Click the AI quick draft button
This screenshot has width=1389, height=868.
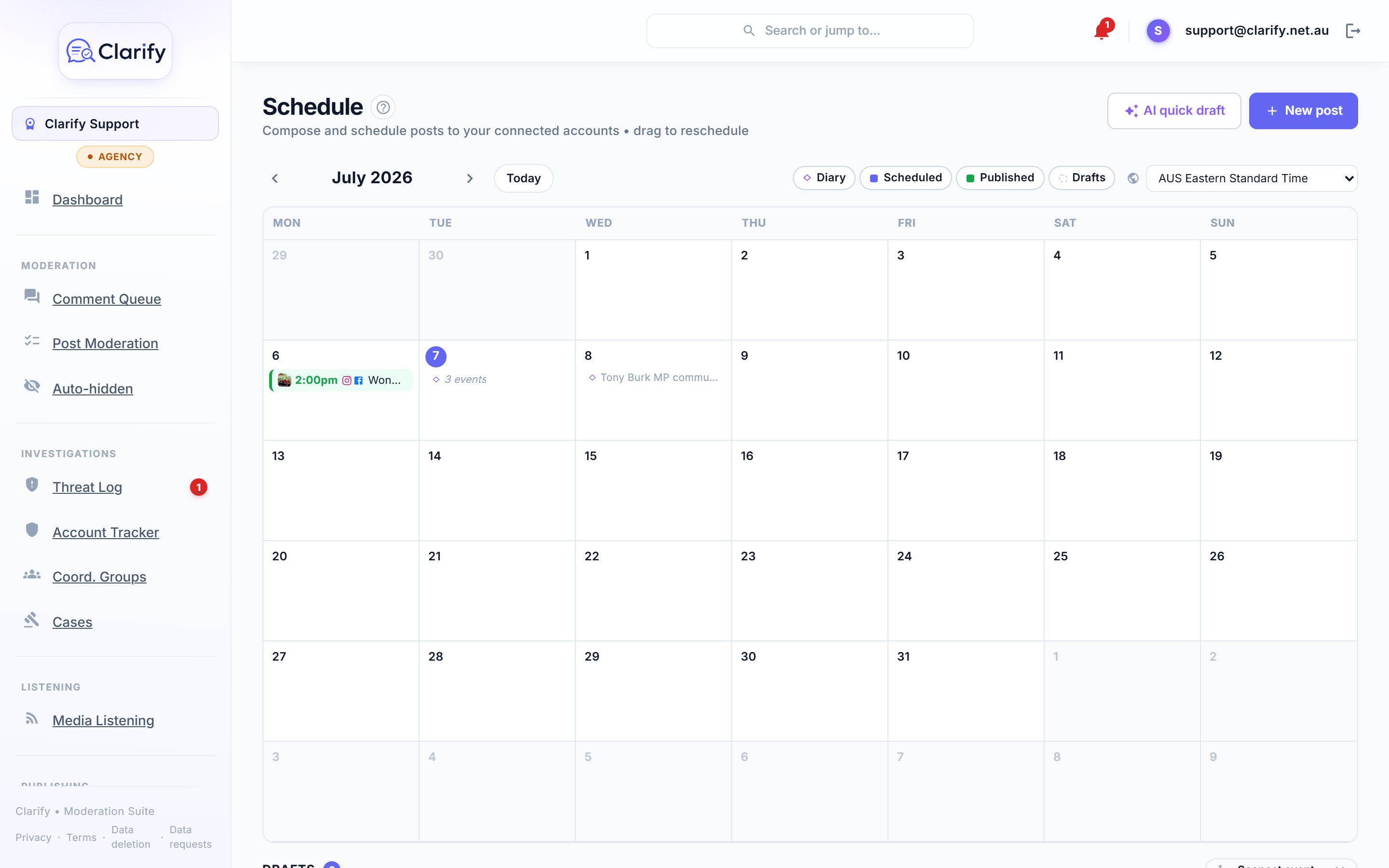[x=1174, y=111]
